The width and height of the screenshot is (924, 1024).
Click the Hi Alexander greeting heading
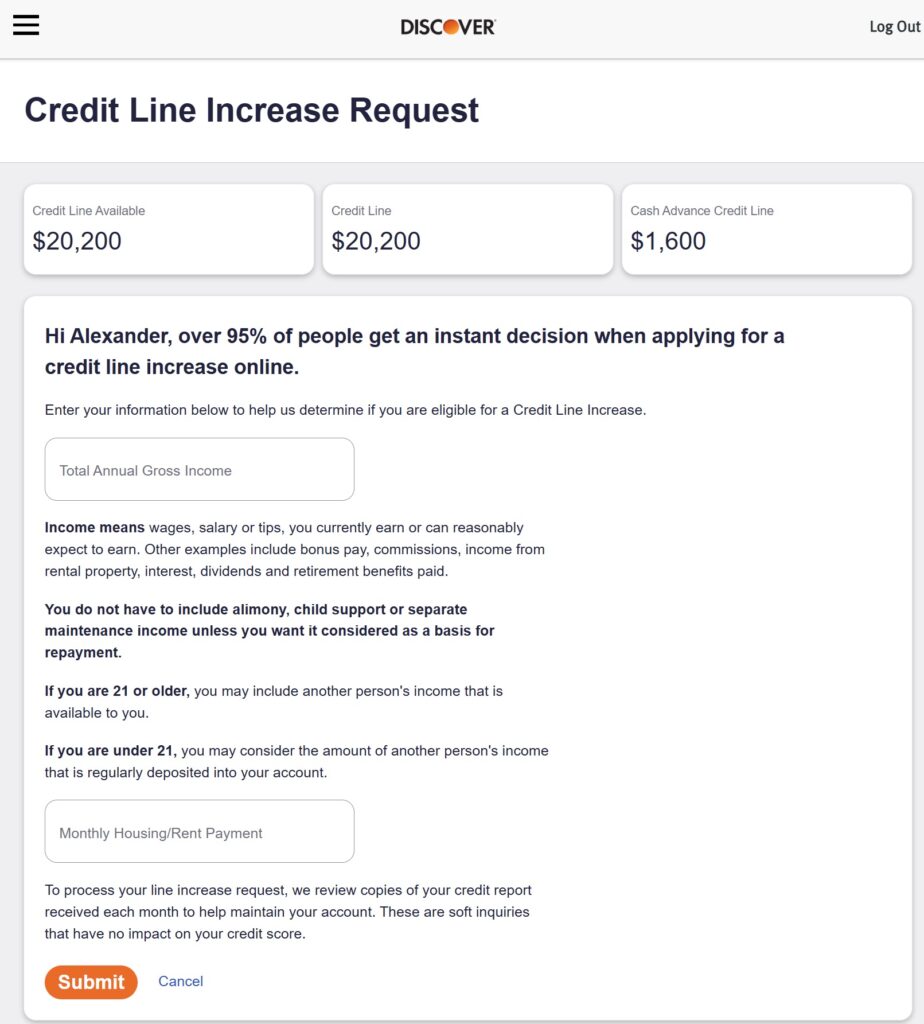(414, 351)
